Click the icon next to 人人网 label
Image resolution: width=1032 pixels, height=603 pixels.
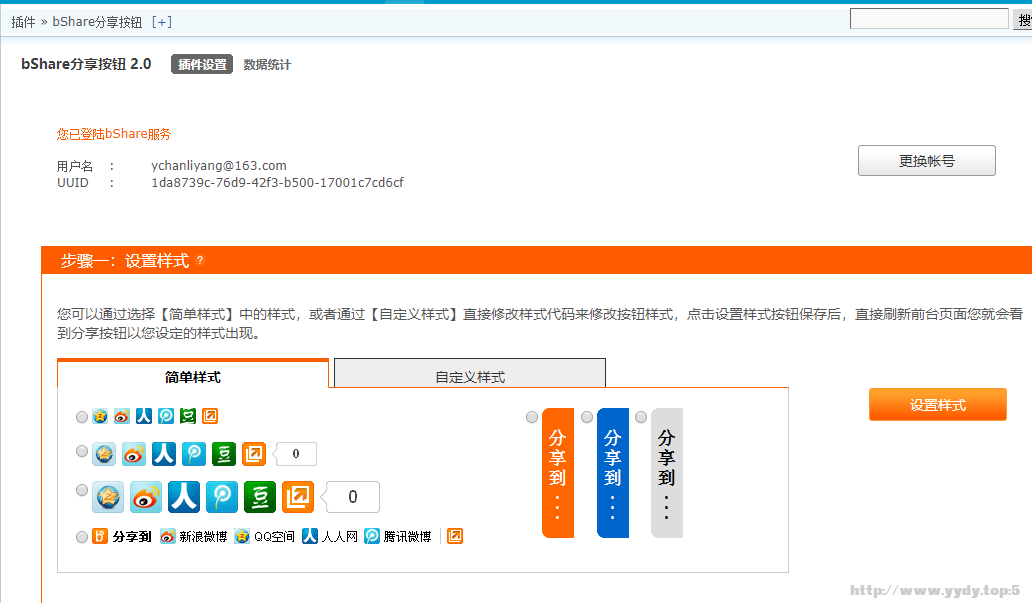coord(310,537)
